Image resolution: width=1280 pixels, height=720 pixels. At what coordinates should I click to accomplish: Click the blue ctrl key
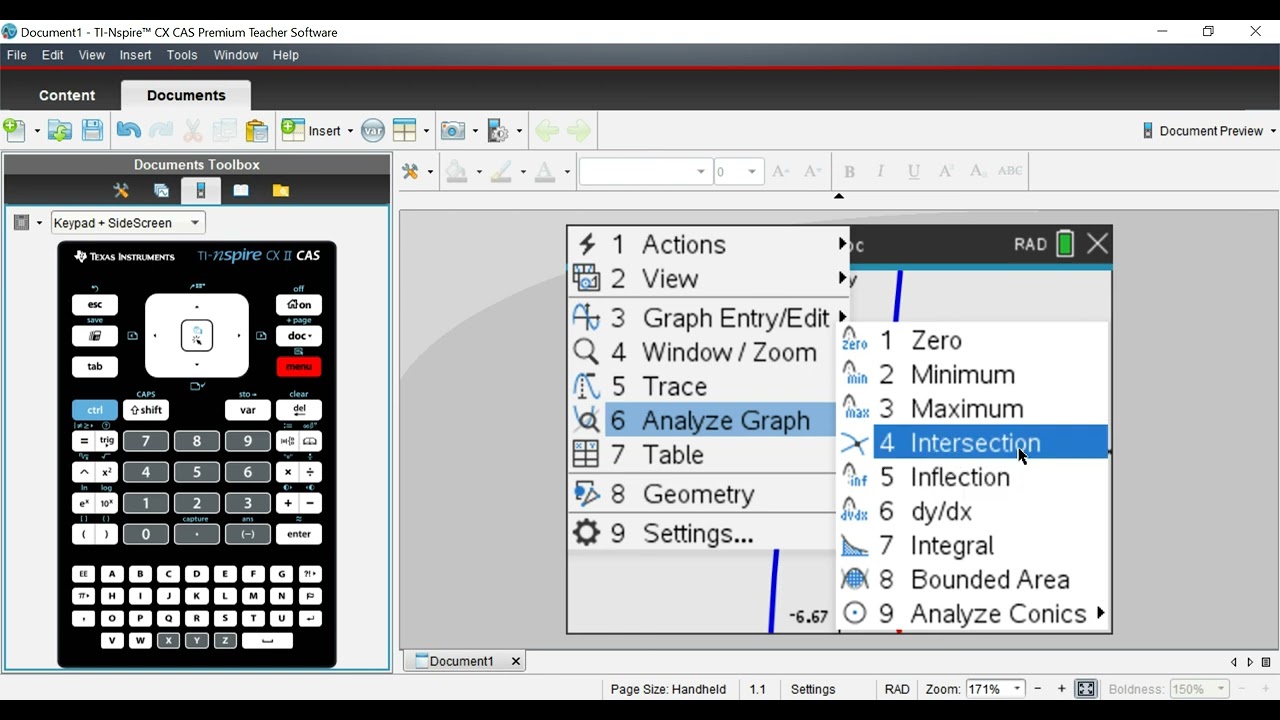[95, 410]
